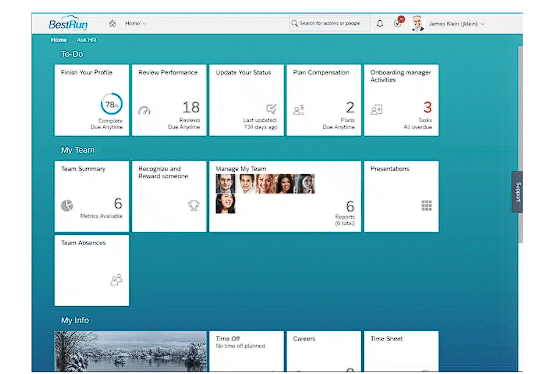Open the winter landscape photo tile

click(x=130, y=351)
